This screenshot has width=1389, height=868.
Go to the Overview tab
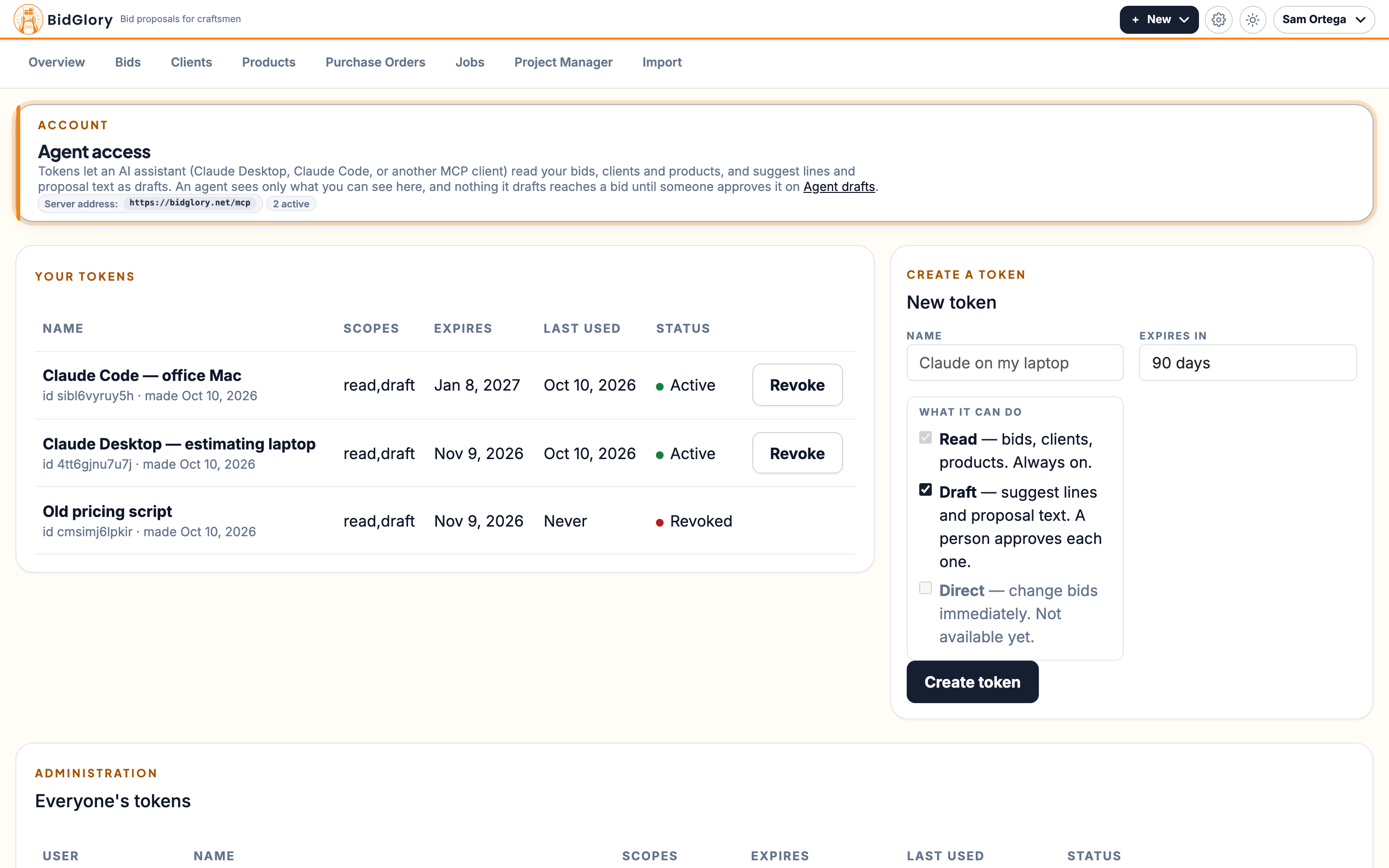[x=57, y=62]
